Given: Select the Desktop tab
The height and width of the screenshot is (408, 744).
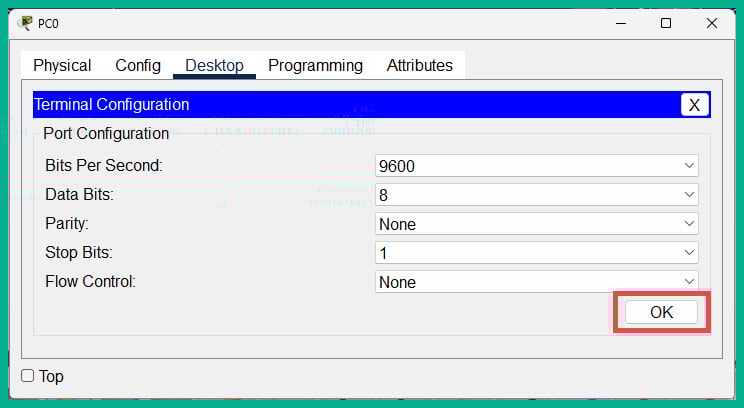Looking at the screenshot, I should pos(214,66).
